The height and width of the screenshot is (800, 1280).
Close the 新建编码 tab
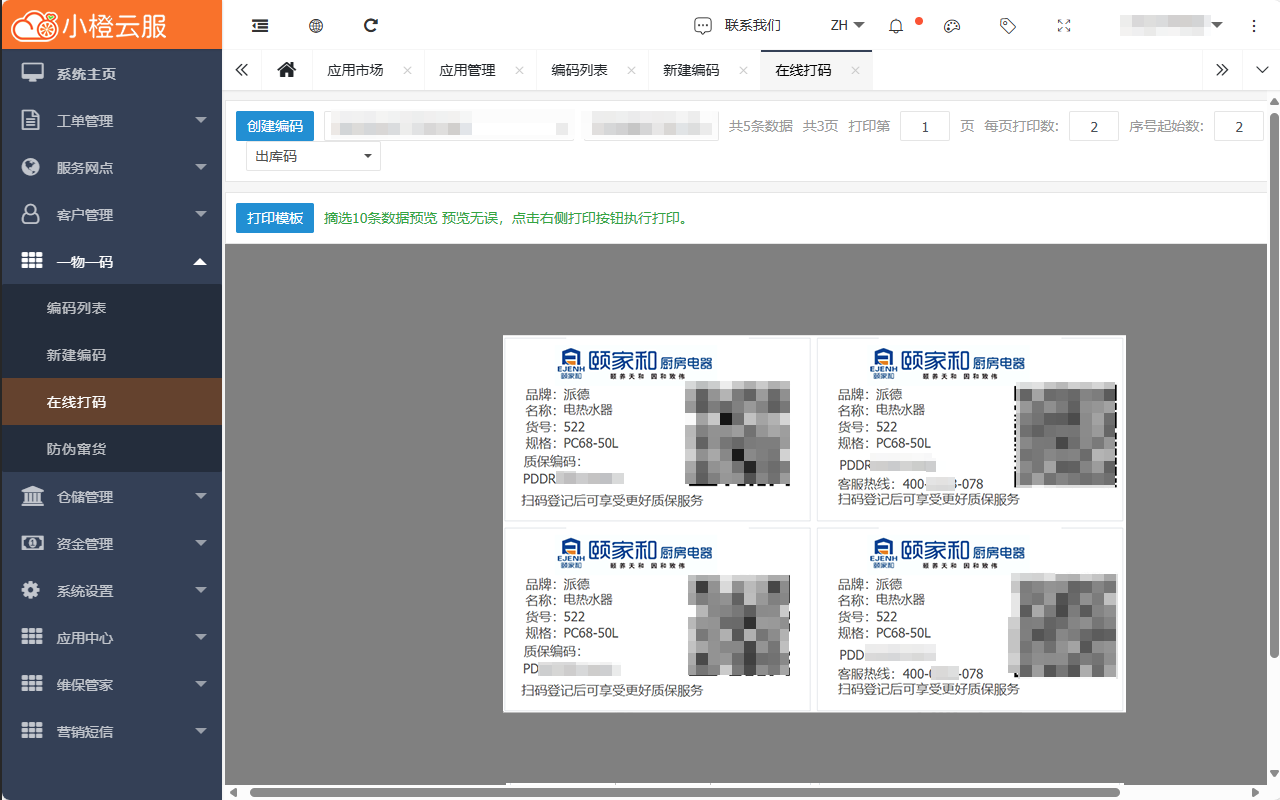743,71
